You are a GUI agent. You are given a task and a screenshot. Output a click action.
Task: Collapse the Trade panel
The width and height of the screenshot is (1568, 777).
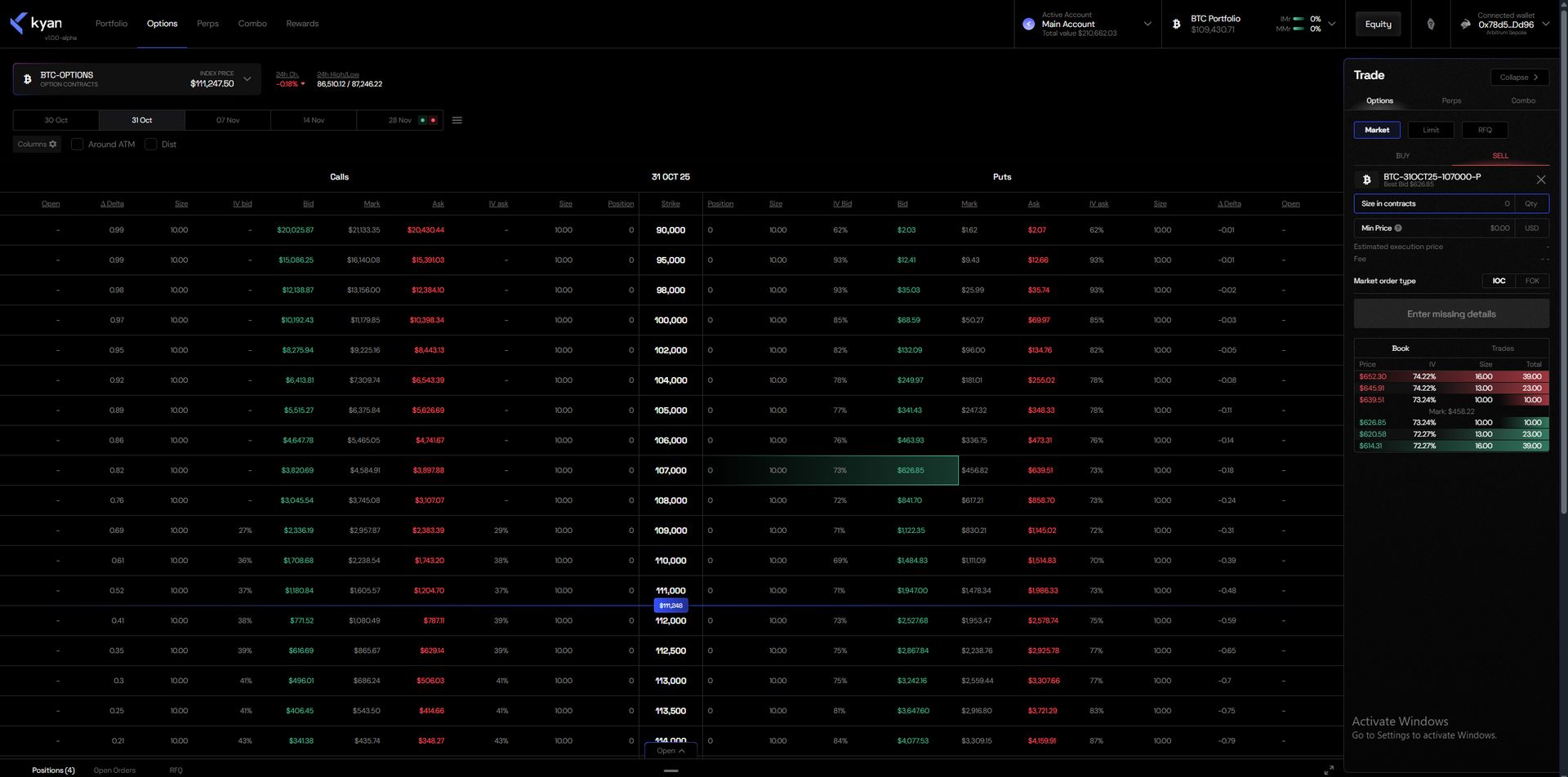[x=1519, y=78]
